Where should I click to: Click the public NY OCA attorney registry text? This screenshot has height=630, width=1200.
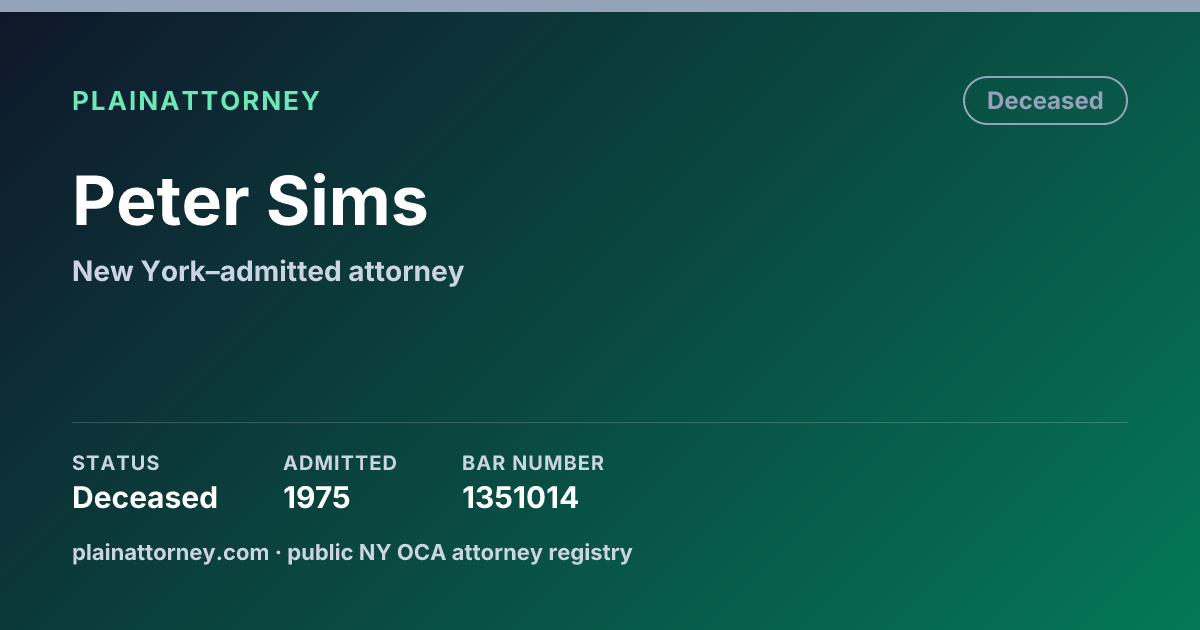pos(460,552)
